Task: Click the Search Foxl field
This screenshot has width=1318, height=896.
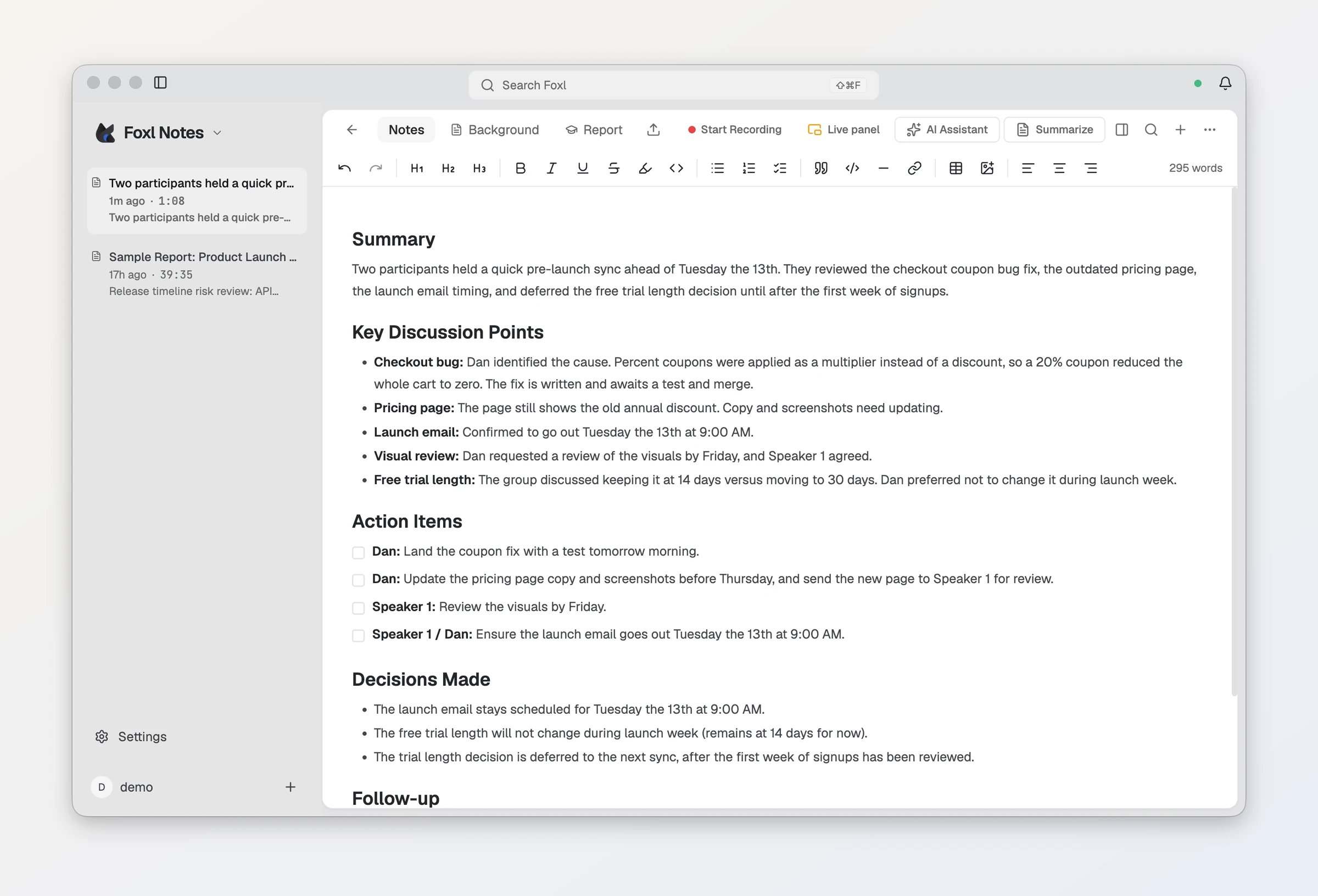Action: [x=673, y=85]
